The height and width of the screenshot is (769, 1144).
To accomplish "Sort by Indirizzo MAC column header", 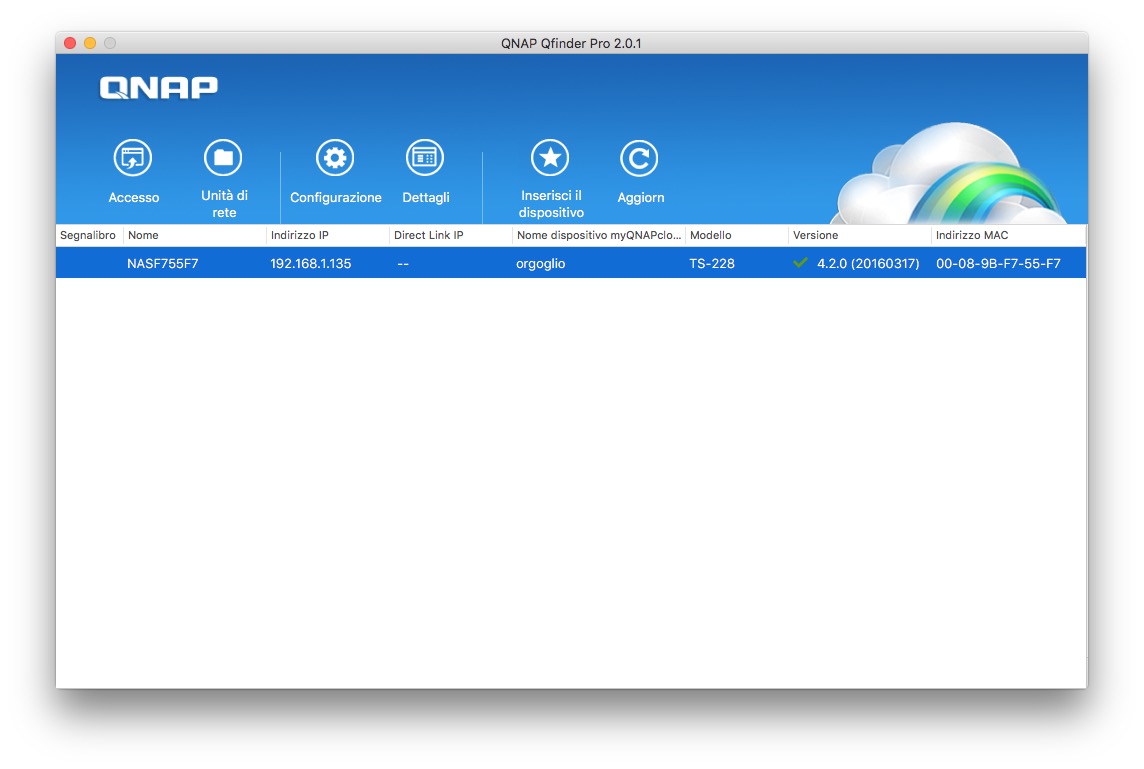I will tap(1008, 235).
